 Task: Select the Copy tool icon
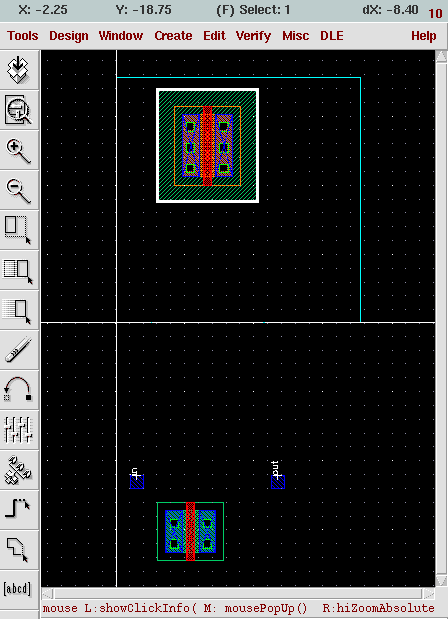pyautogui.click(x=19, y=271)
